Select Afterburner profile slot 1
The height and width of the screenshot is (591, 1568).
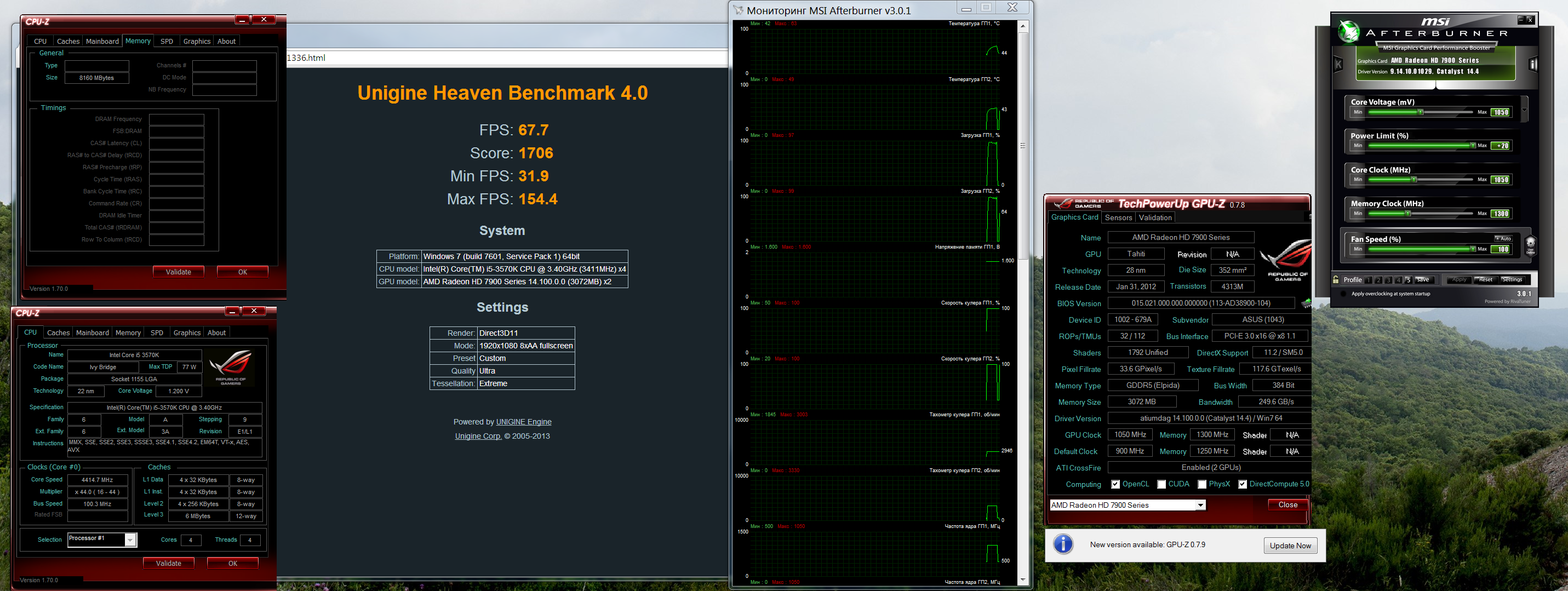(1369, 280)
